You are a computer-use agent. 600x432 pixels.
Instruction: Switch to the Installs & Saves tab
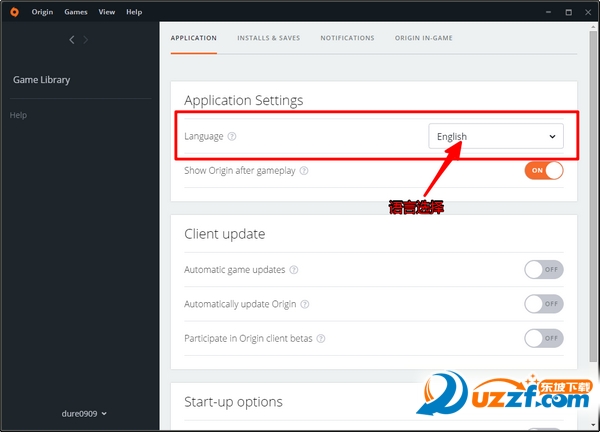tap(268, 38)
